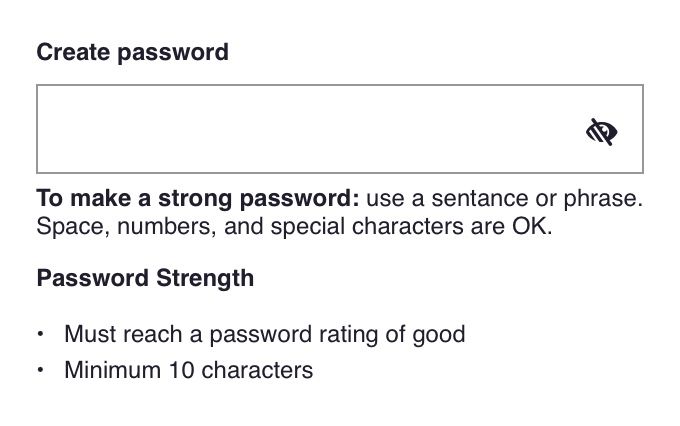Click the bold "To make a strong password:" text
The image size is (680, 426).
pyautogui.click(x=198, y=199)
